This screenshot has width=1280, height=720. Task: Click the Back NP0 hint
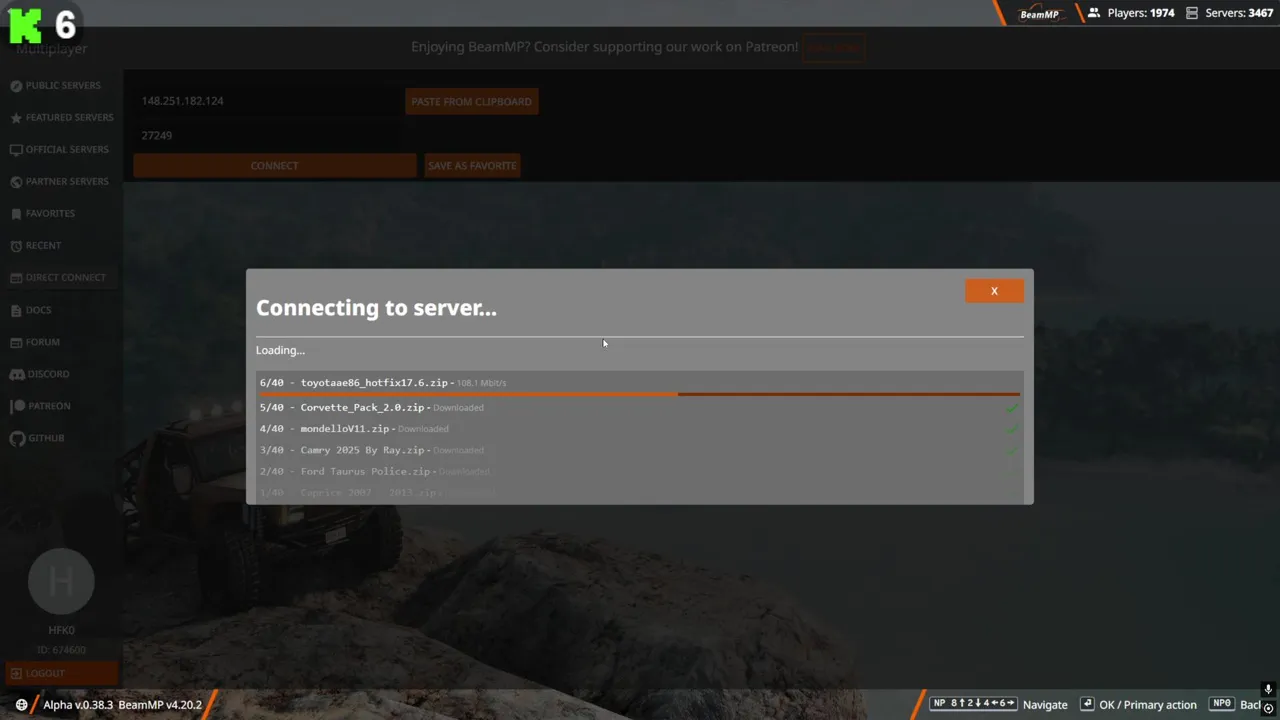point(1236,705)
